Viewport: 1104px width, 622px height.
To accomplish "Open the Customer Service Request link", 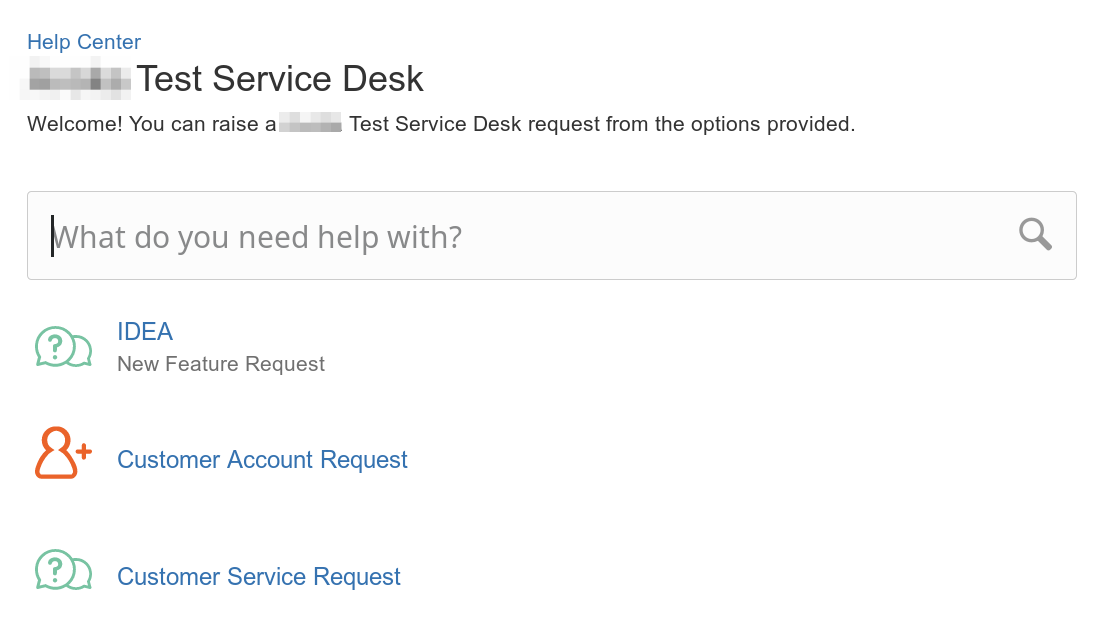I will (x=258, y=577).
